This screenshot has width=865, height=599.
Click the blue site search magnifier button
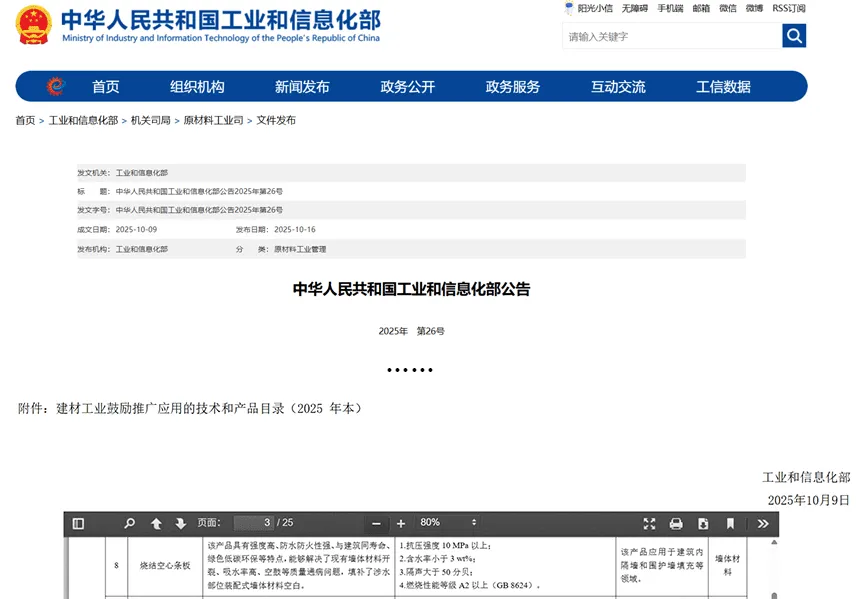(794, 36)
